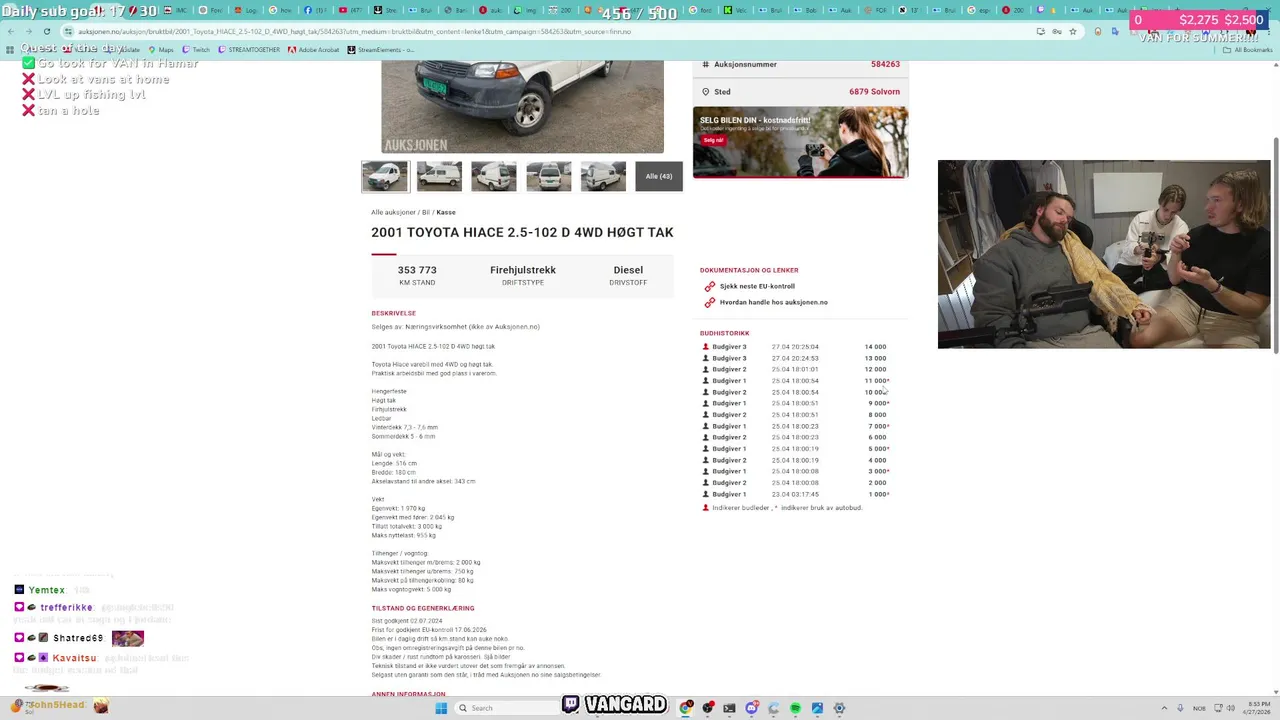Click the bidder icon on the 14 000 bid row
Screen dimensions: 1280x720
705,347
